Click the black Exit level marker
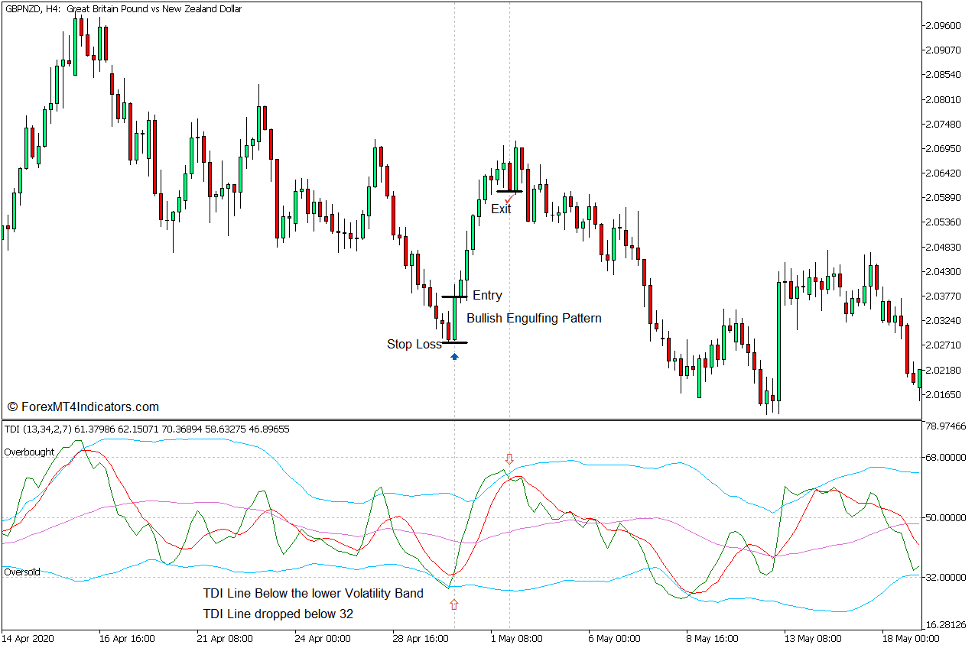This screenshot has height=650, width=977. click(x=507, y=191)
